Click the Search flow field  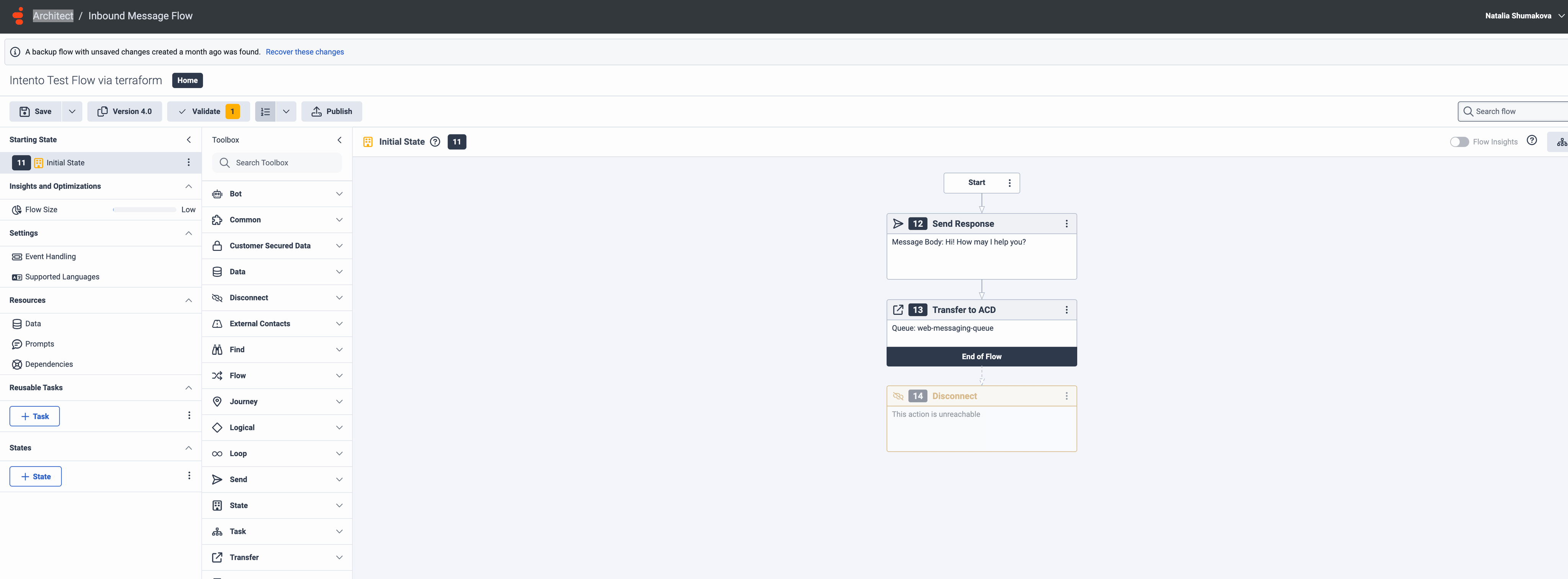[1514, 111]
